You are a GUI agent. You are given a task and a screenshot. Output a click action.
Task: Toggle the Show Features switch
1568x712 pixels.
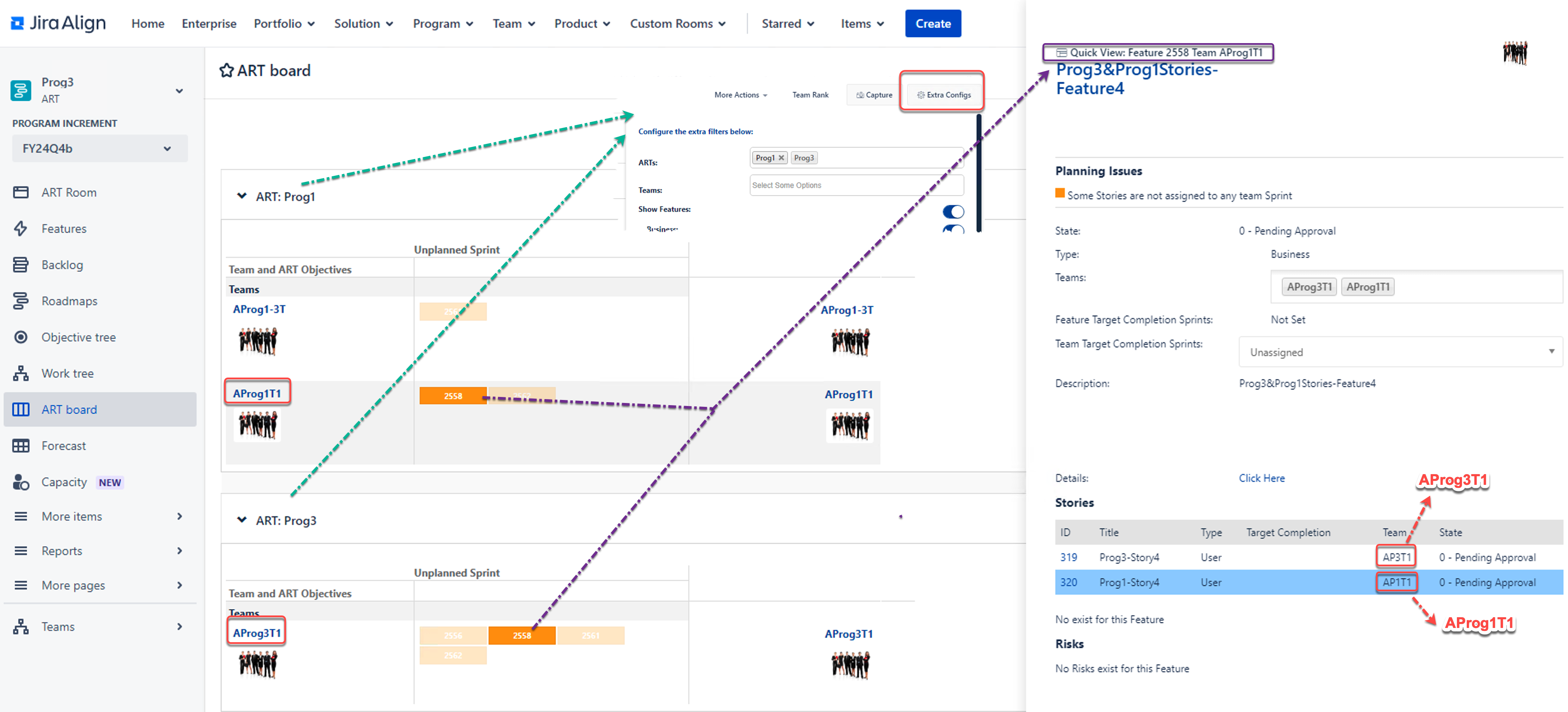point(952,211)
